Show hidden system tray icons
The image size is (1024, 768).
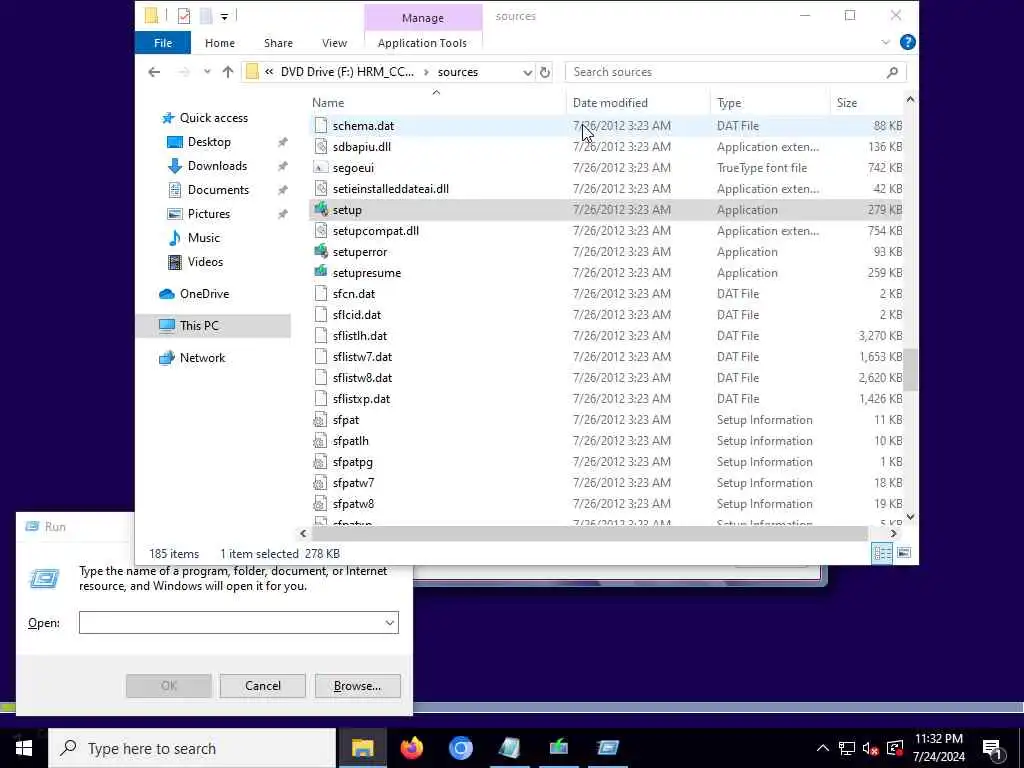pyautogui.click(x=823, y=748)
